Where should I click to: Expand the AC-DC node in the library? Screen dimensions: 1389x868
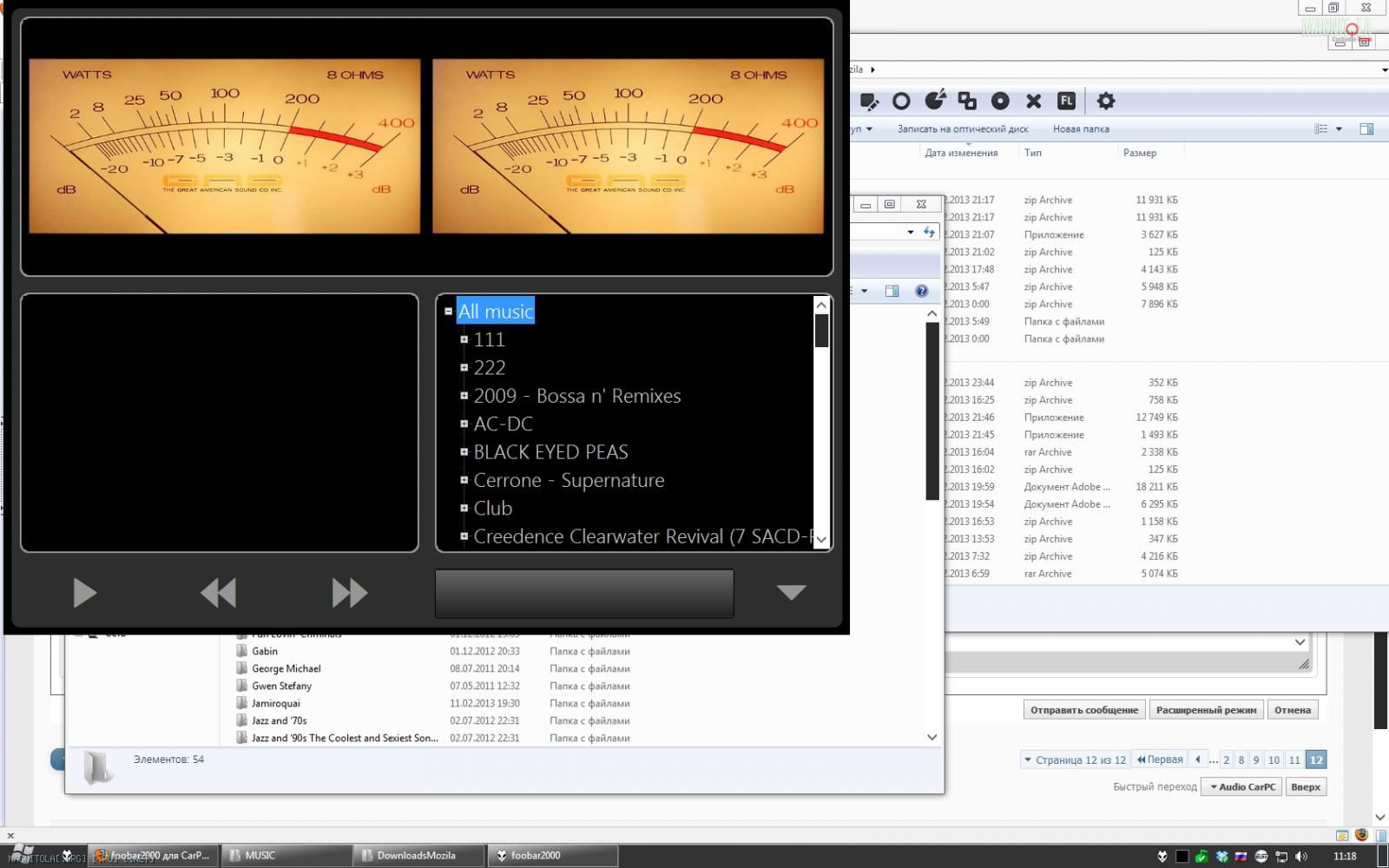464,424
